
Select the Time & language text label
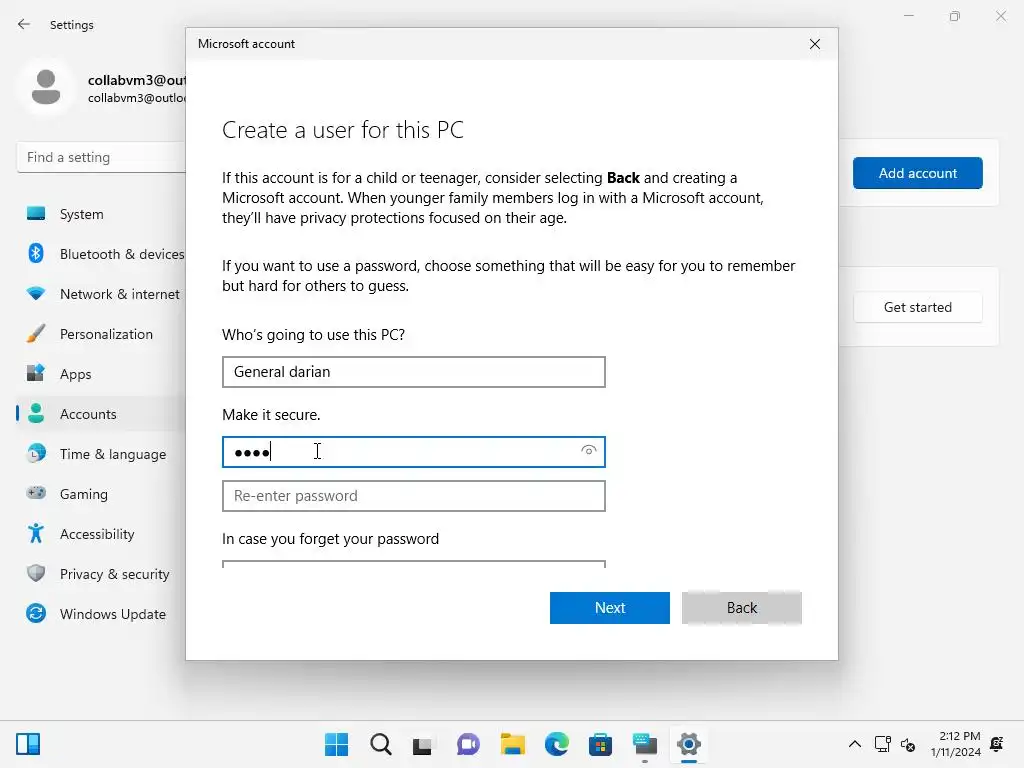coord(113,454)
